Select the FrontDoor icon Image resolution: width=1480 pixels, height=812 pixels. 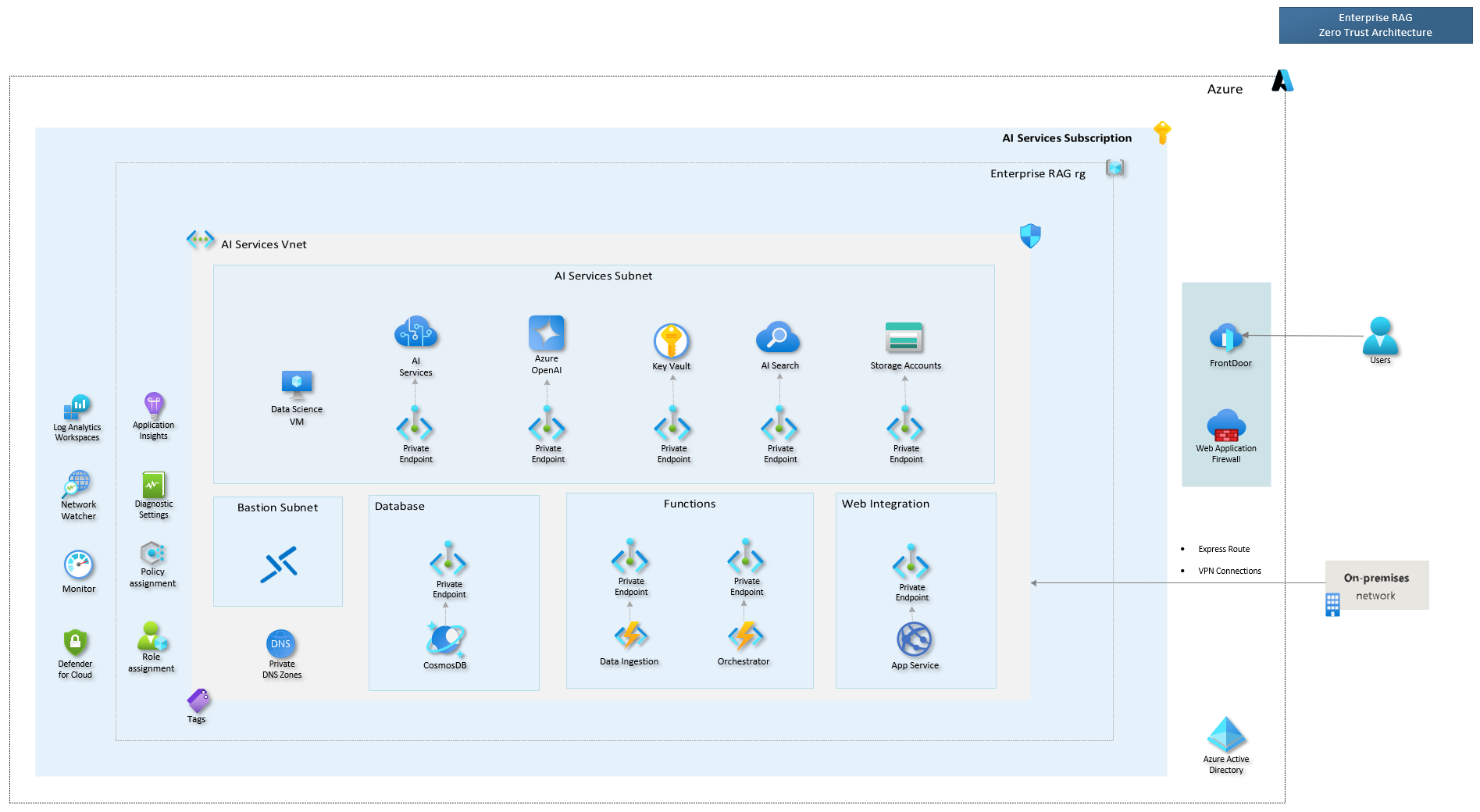1226,338
